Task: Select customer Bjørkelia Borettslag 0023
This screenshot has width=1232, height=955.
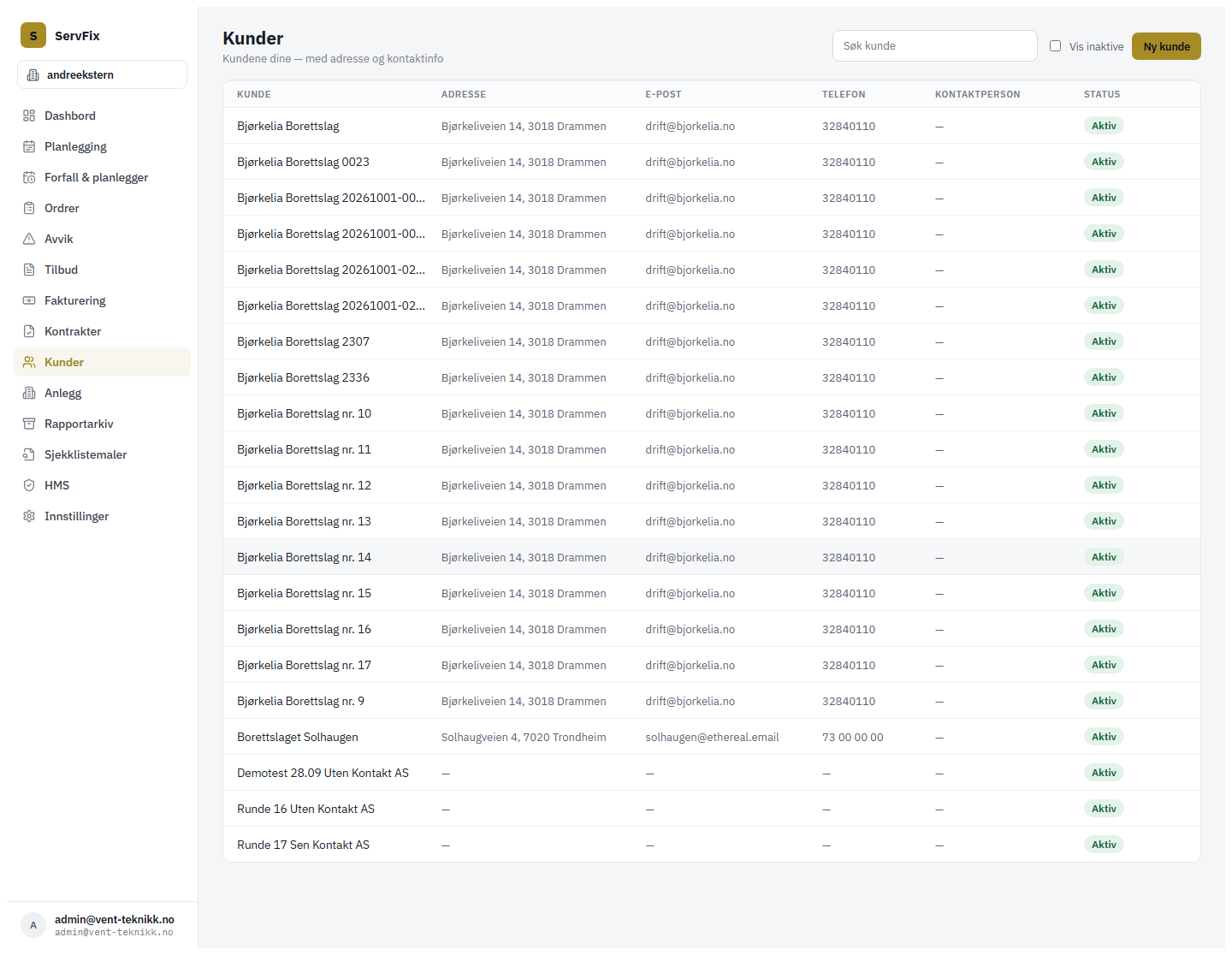Action: [x=711, y=162]
